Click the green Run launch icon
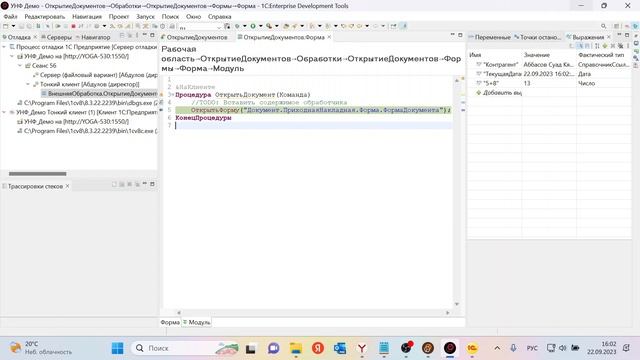 pos(253,26)
